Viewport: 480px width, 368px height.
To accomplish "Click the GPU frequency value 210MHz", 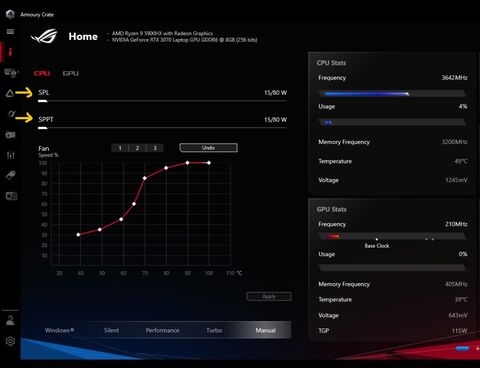I will pos(456,224).
